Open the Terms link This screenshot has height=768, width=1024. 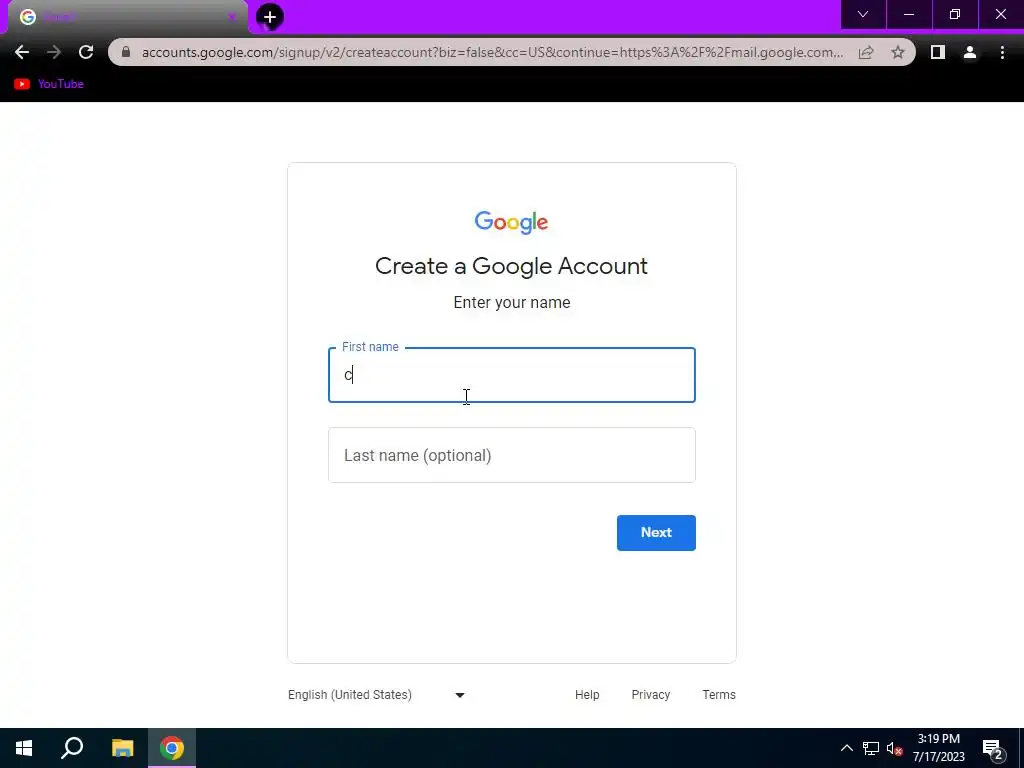(719, 695)
